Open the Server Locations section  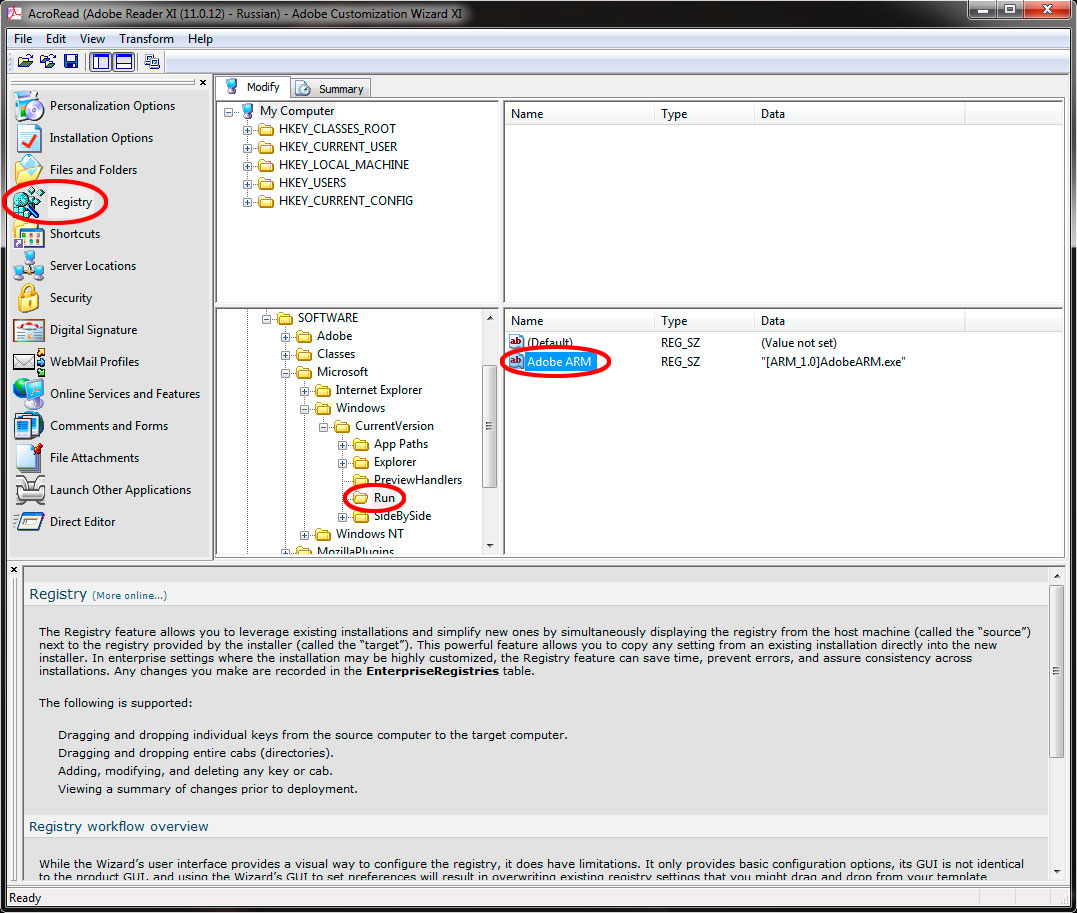[93, 266]
